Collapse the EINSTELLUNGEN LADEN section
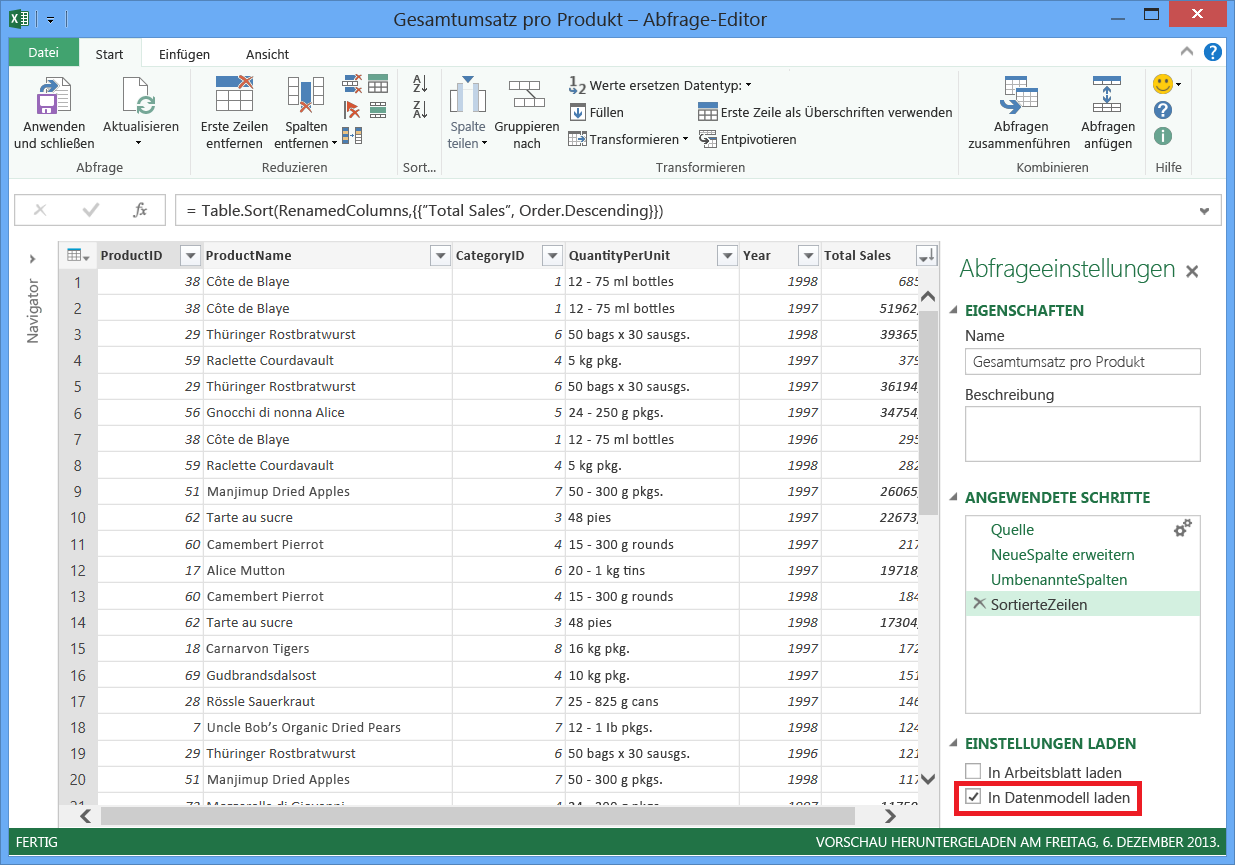This screenshot has height=865, width=1235. point(953,744)
